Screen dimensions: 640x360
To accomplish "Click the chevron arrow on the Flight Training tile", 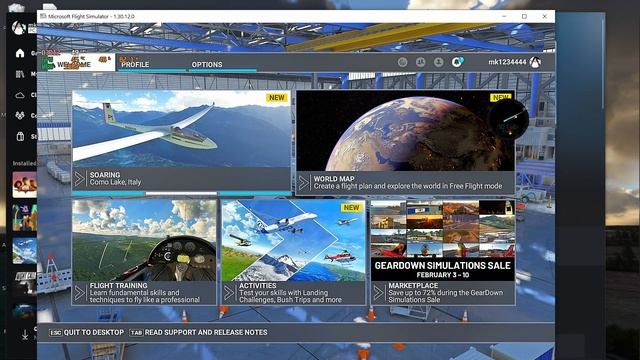I will coord(80,293).
